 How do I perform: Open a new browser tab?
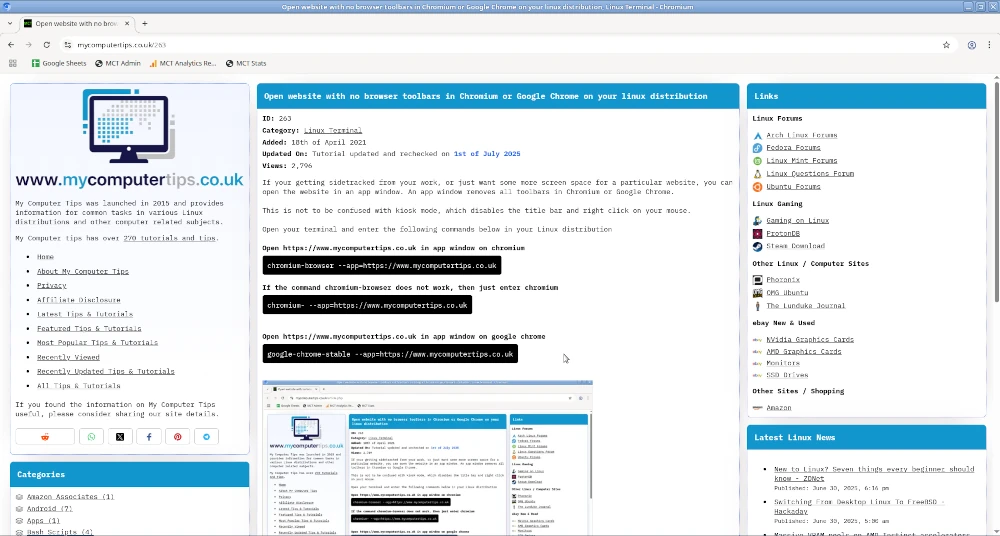click(144, 23)
